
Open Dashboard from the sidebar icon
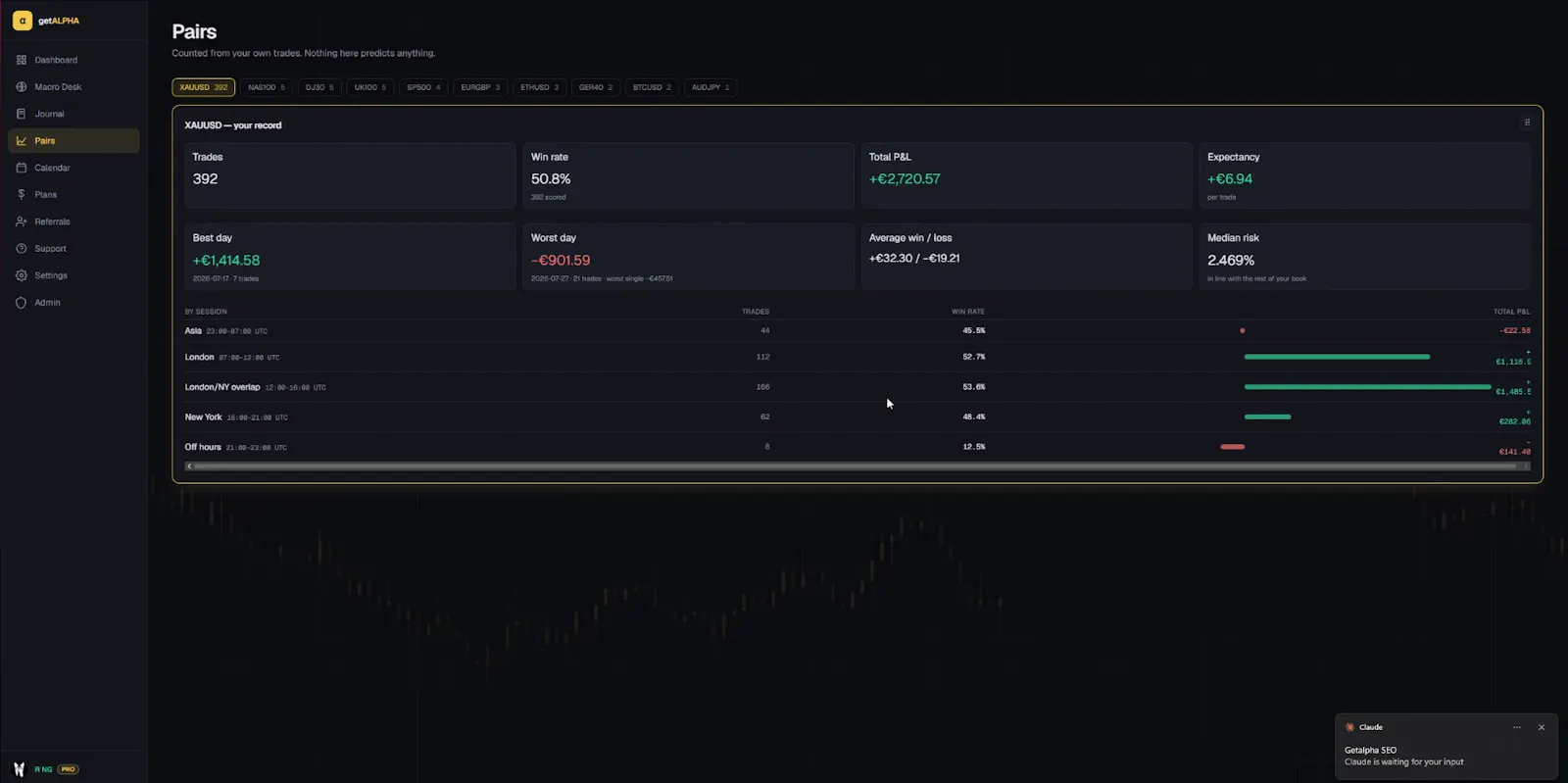(22, 60)
